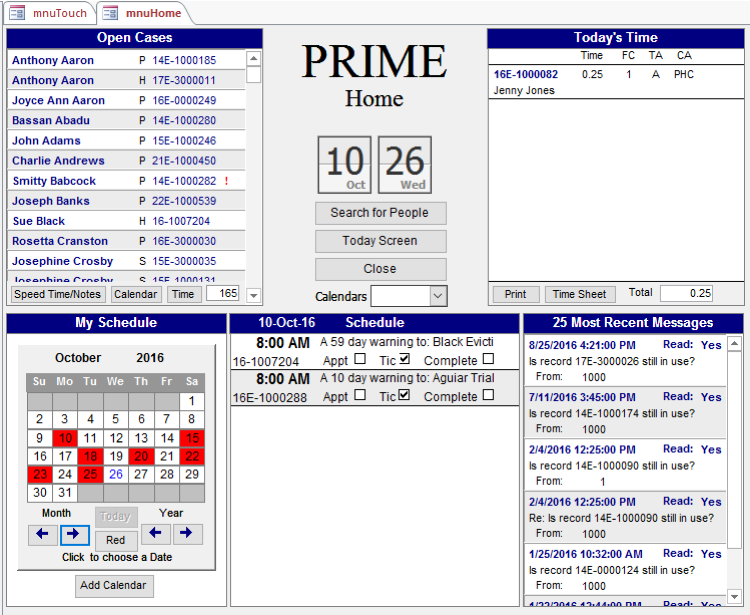Select the mnuHome tab
This screenshot has height=615, width=750.
143,13
